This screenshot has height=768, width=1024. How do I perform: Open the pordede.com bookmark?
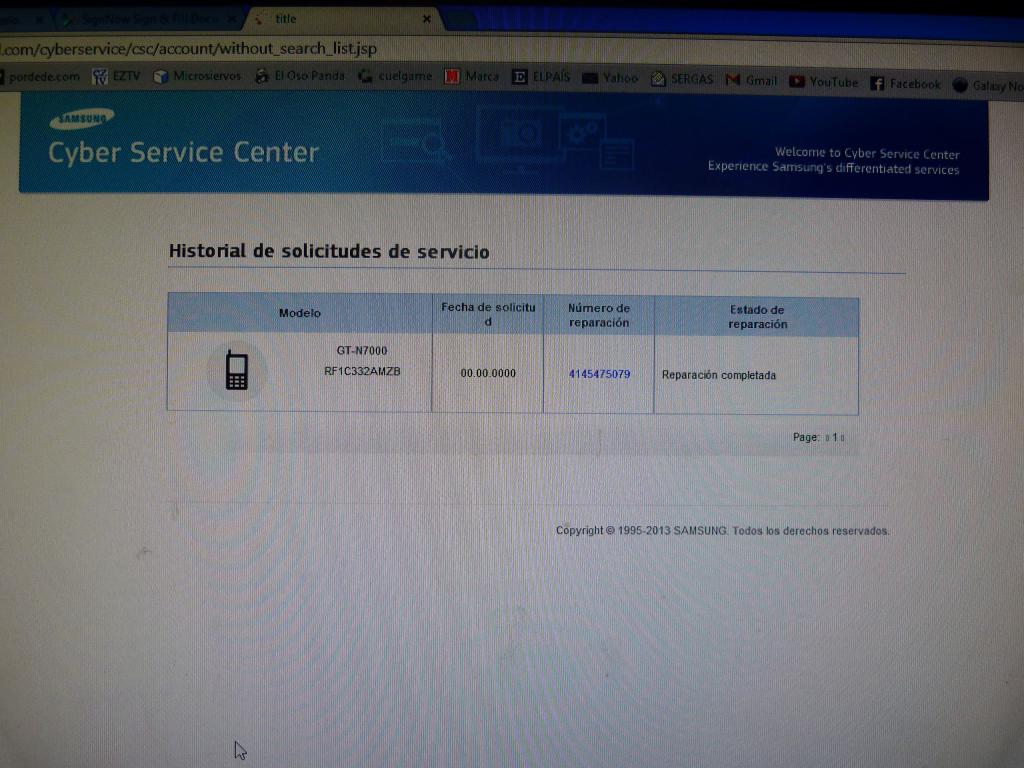(42, 76)
